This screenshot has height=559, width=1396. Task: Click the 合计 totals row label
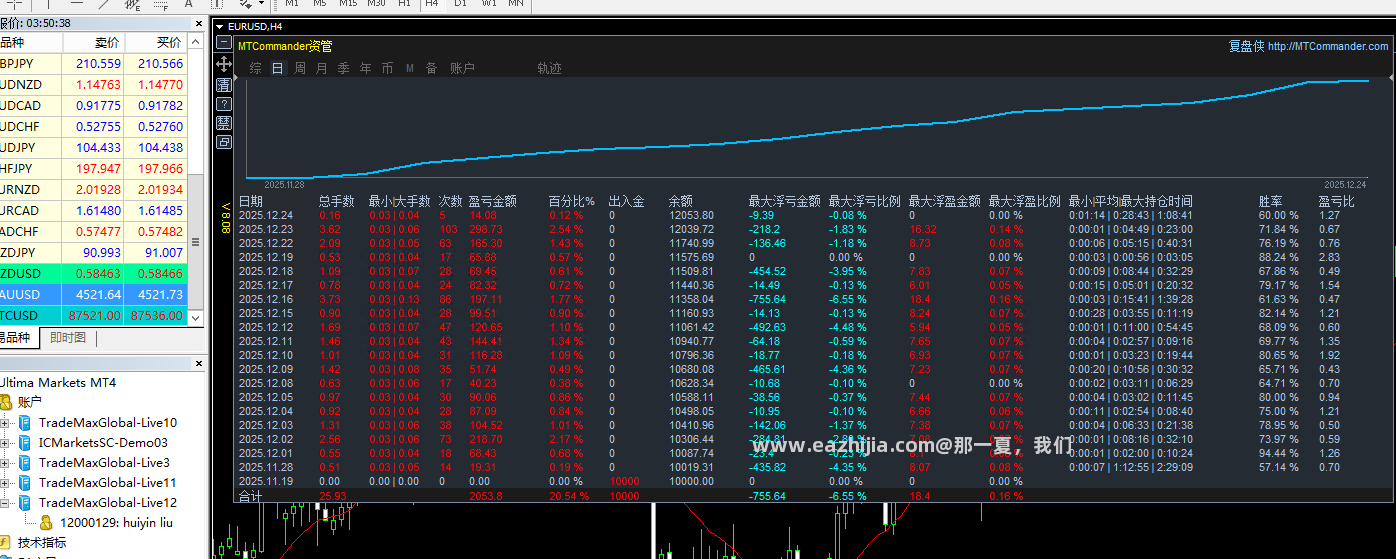[x=250, y=495]
